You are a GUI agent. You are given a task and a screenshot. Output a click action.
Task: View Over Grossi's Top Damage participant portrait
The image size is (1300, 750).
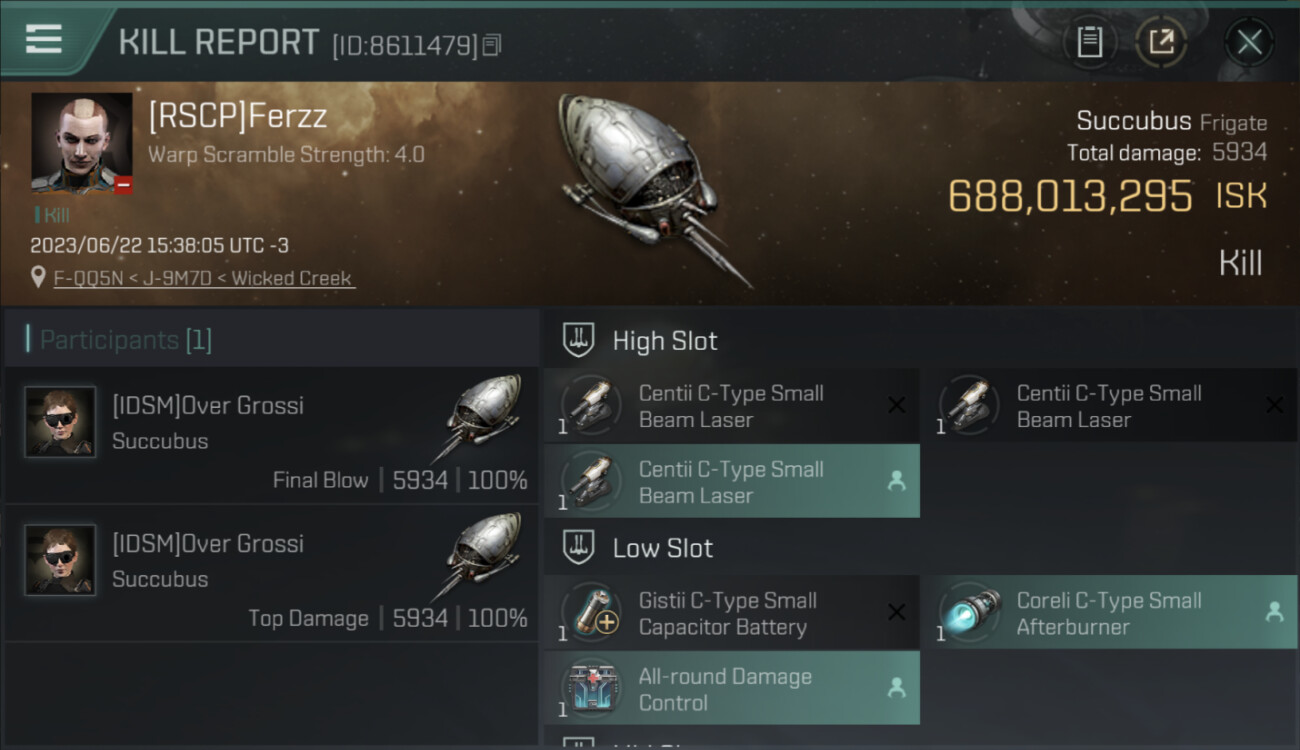click(60, 560)
